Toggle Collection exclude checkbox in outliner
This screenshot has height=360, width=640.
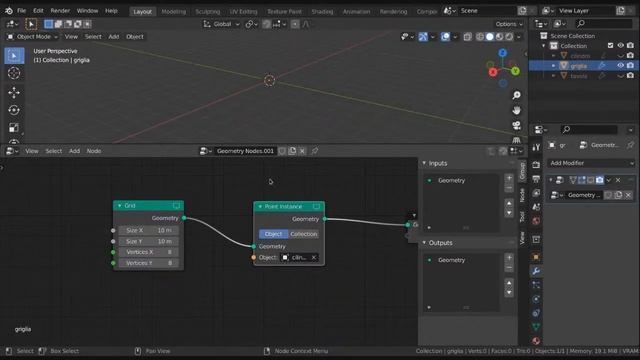pos(610,46)
